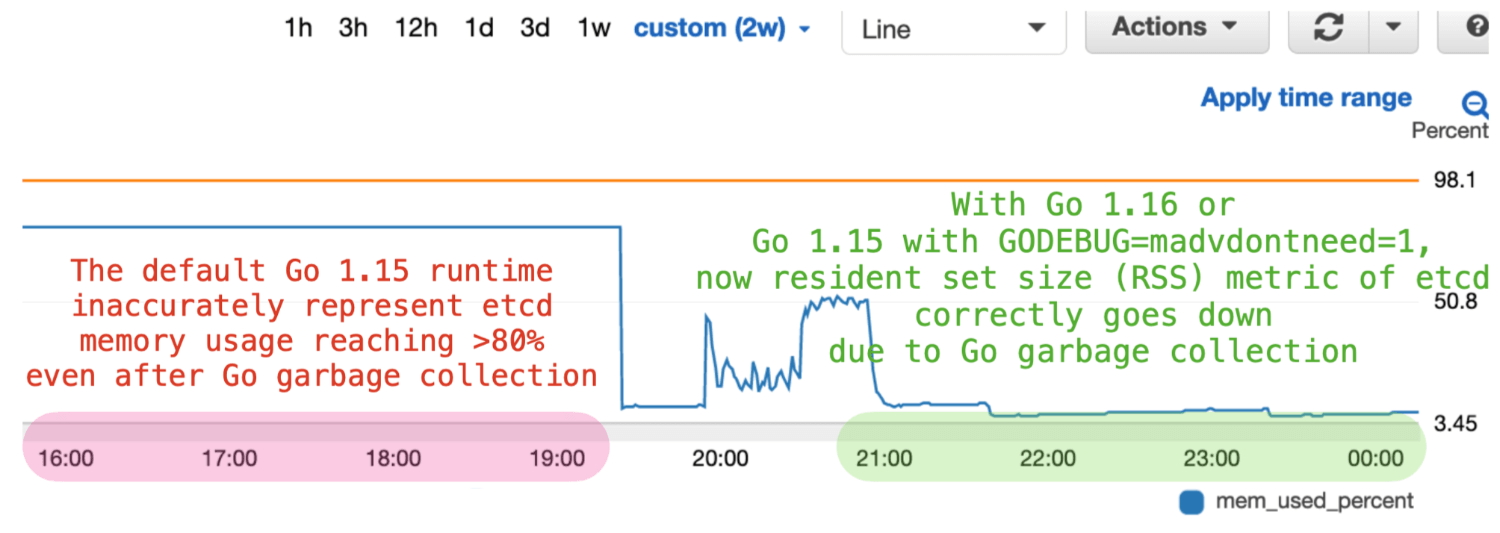
Task: Open the help question mark icon
Action: point(1477,28)
